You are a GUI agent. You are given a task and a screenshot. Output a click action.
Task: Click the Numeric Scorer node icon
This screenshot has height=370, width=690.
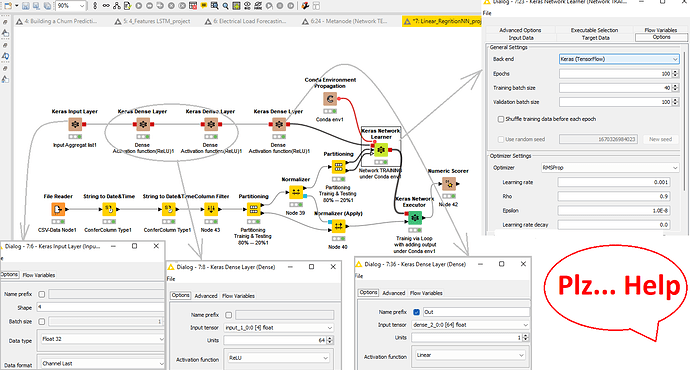pyautogui.click(x=448, y=184)
